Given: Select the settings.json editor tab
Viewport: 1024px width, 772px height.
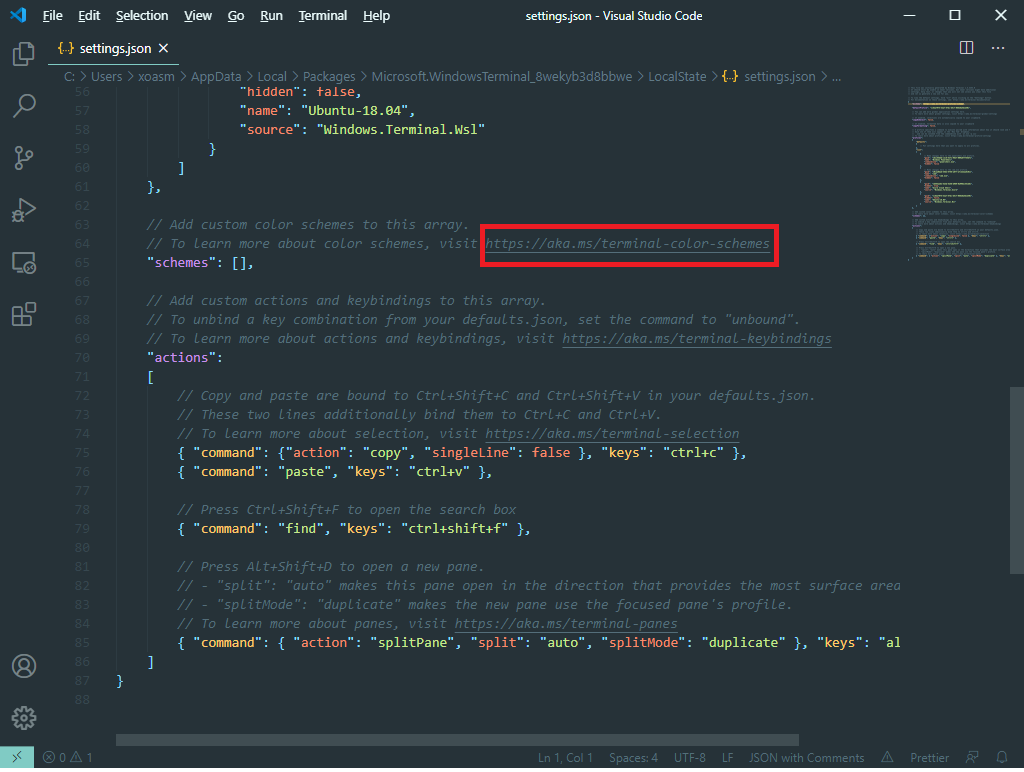Looking at the screenshot, I should click(x=114, y=48).
